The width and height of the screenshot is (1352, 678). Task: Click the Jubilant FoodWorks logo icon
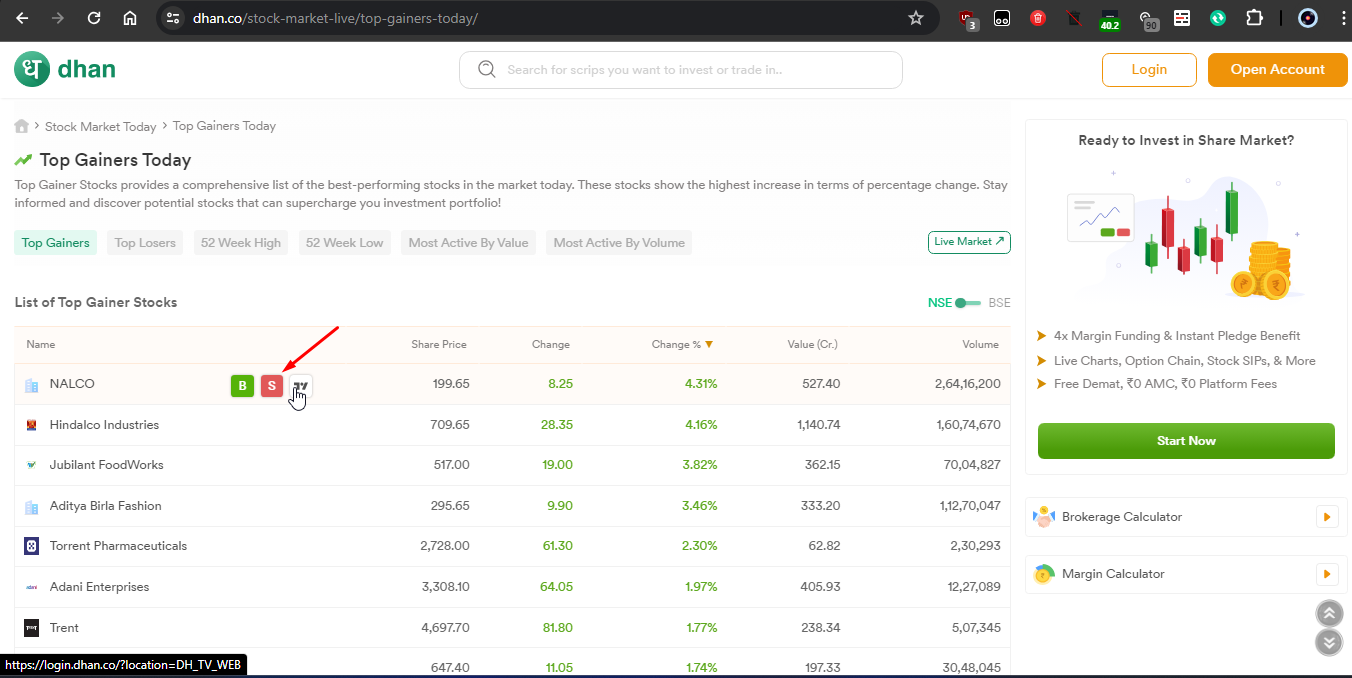(x=31, y=465)
